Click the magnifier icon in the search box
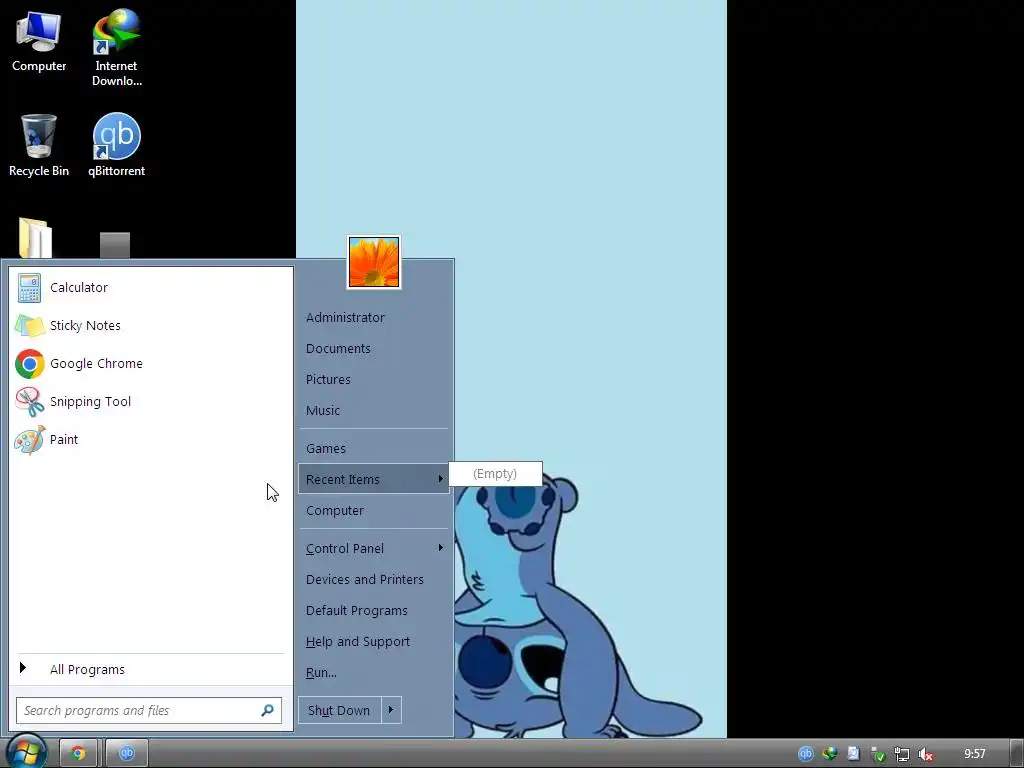Image resolution: width=1024 pixels, height=768 pixels. coord(267,710)
